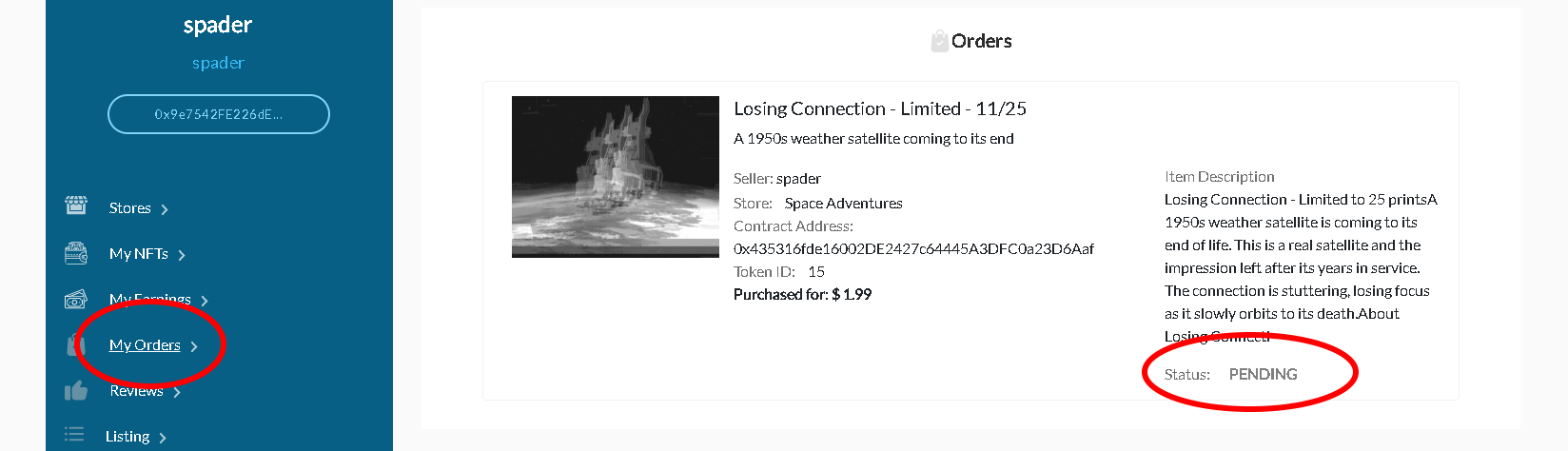This screenshot has width=1568, height=451.
Task: Expand the My Orders chevron
Action: click(194, 346)
